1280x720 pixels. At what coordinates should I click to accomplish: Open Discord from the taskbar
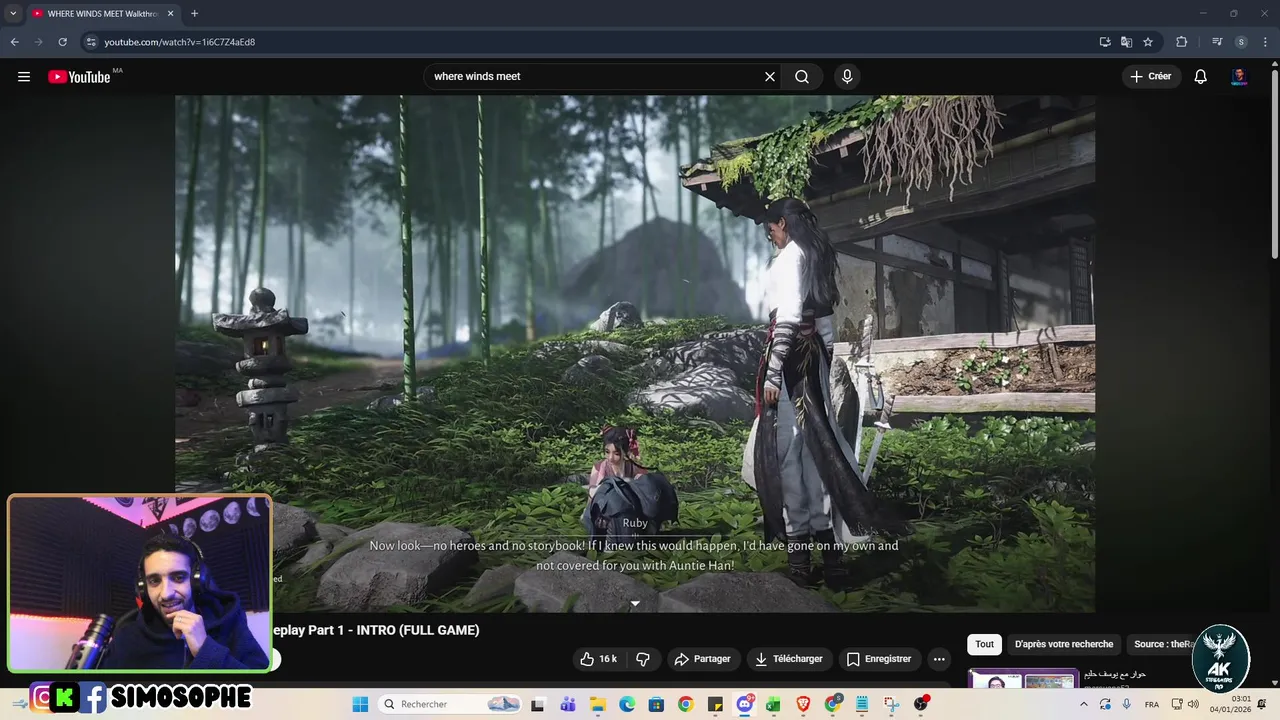tap(744, 704)
